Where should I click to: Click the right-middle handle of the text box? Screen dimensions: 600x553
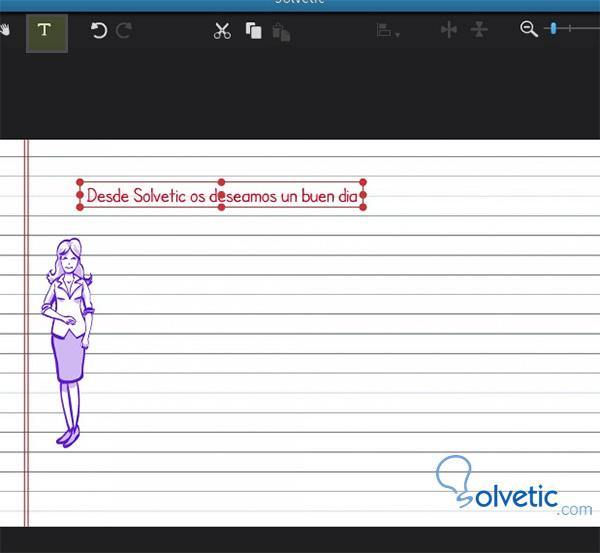363,195
